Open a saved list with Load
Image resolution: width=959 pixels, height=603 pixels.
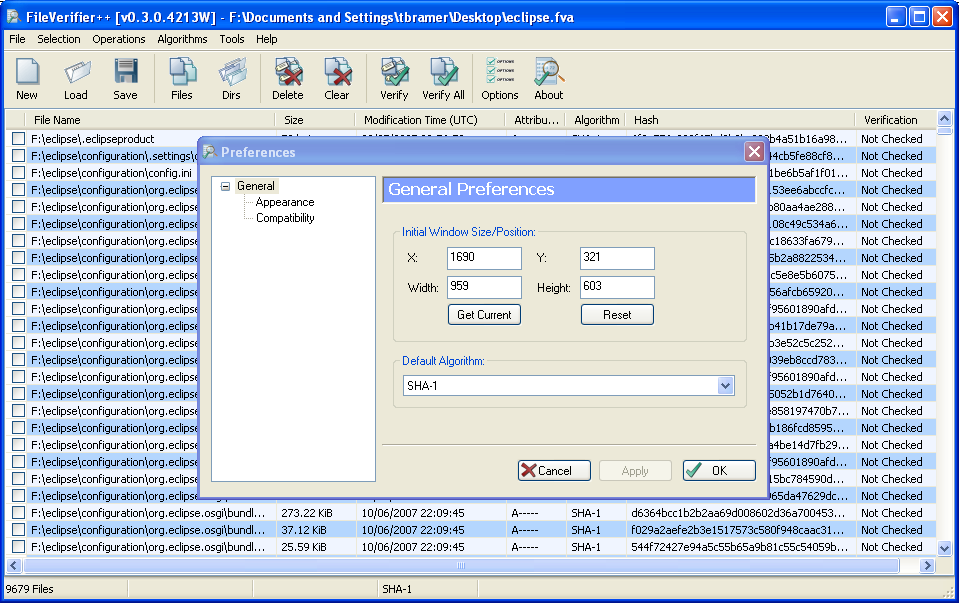tap(76, 78)
